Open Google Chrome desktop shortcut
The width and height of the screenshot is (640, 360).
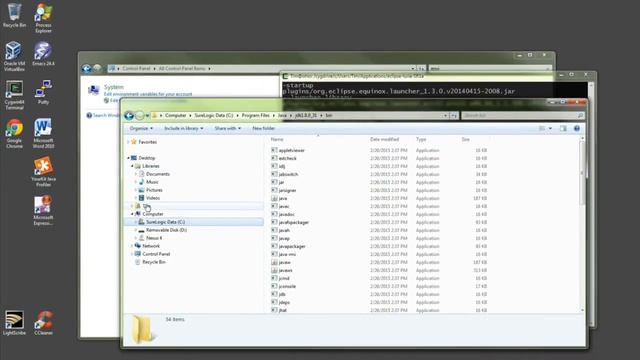pos(14,133)
